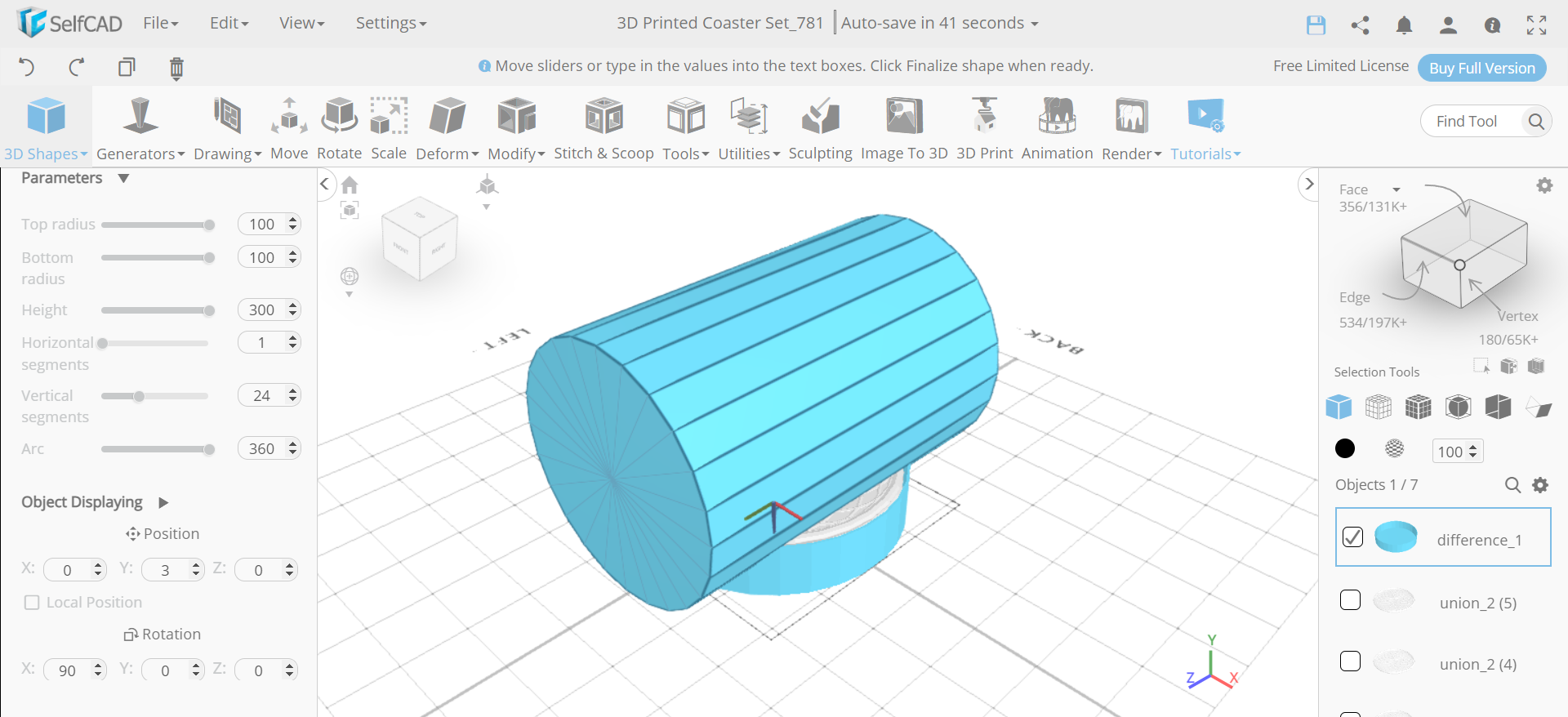
Task: Click the Top radius slider
Action: point(157,225)
